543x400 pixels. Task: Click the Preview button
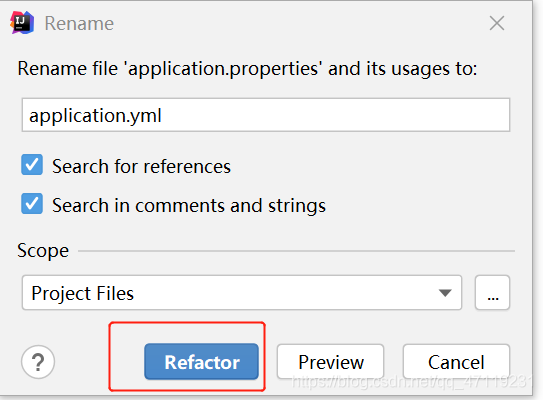coord(330,362)
